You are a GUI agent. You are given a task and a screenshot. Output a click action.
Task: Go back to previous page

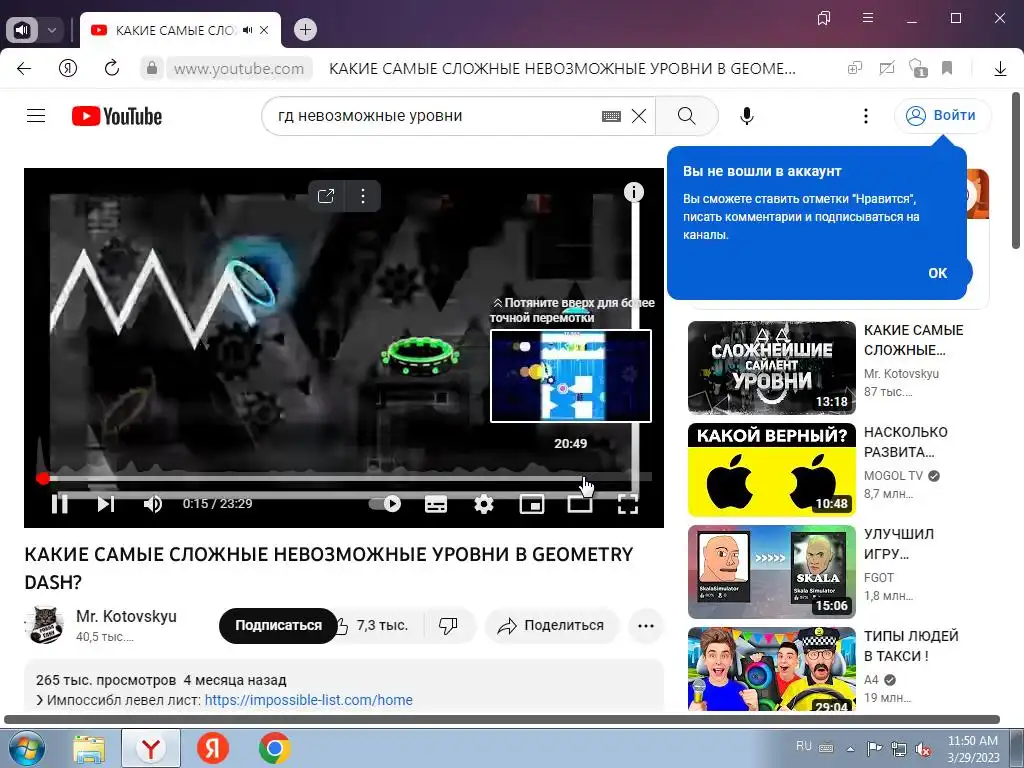tap(24, 68)
